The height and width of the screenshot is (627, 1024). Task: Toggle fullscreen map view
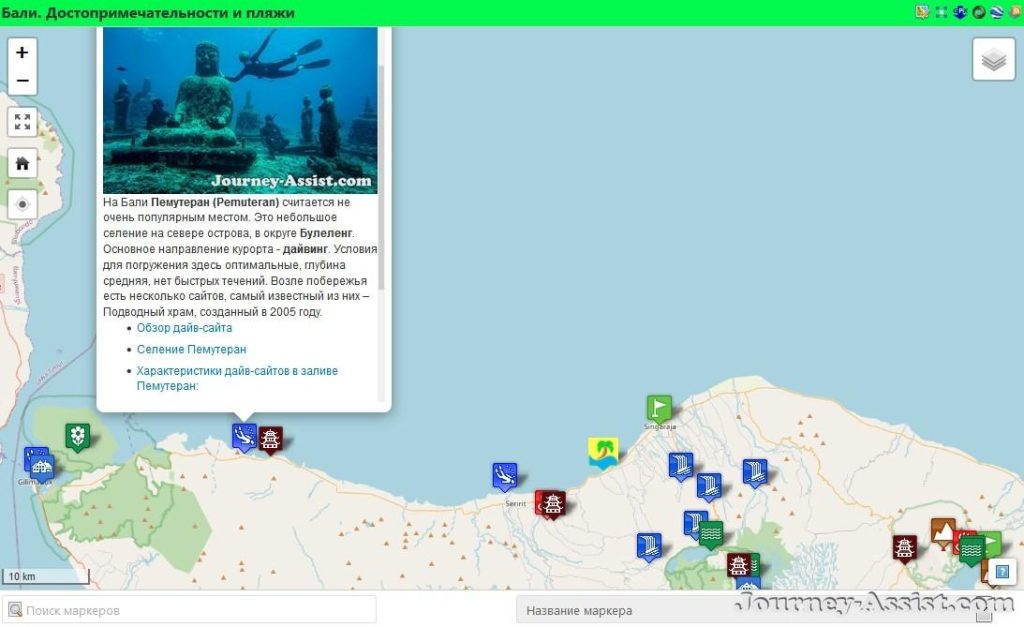click(22, 122)
